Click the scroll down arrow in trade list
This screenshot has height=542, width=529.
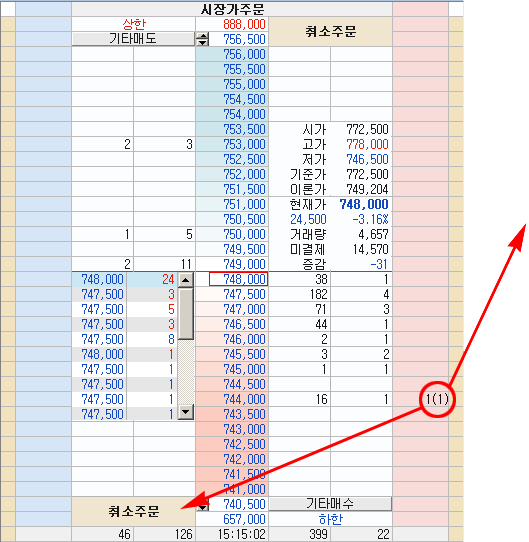pyautogui.click(x=186, y=412)
